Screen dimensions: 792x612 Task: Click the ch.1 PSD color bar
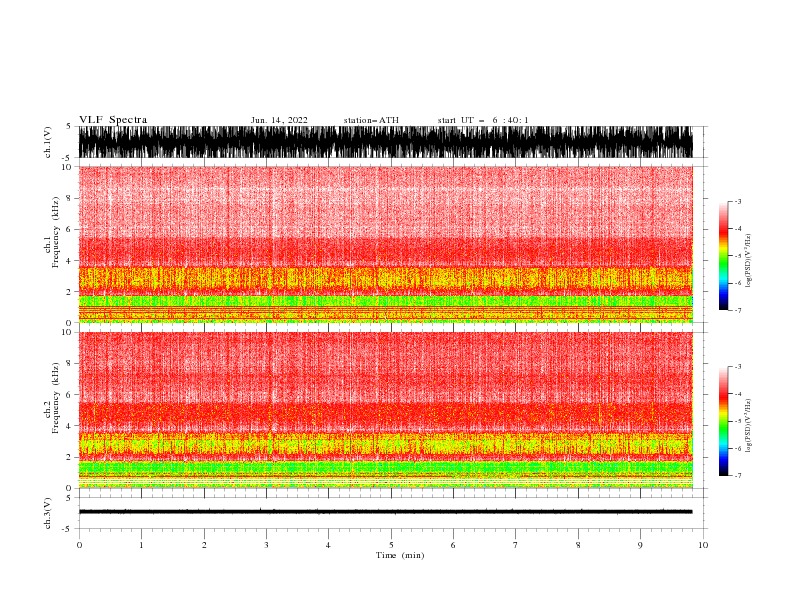pos(723,256)
